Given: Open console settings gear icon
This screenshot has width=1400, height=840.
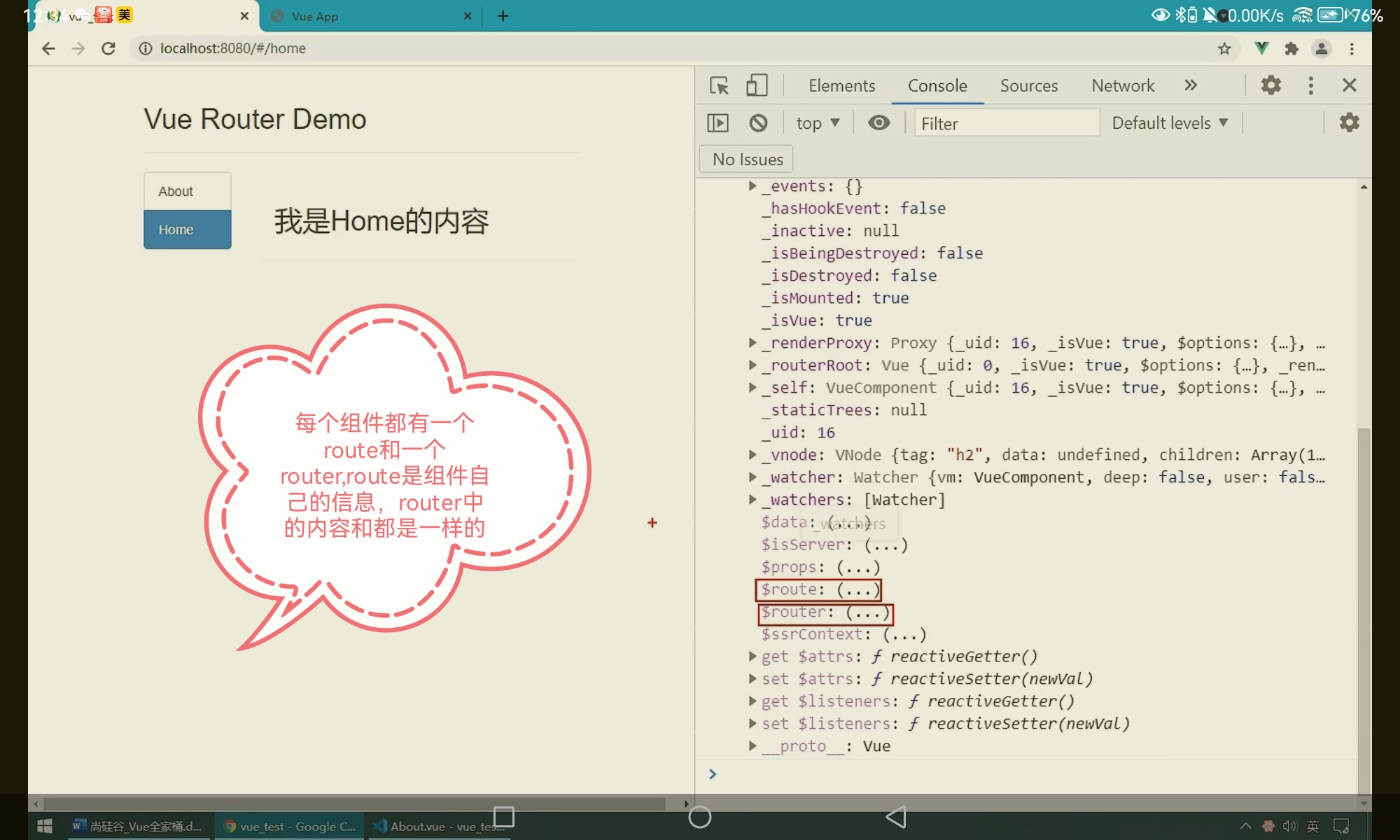Looking at the screenshot, I should pyautogui.click(x=1349, y=123).
